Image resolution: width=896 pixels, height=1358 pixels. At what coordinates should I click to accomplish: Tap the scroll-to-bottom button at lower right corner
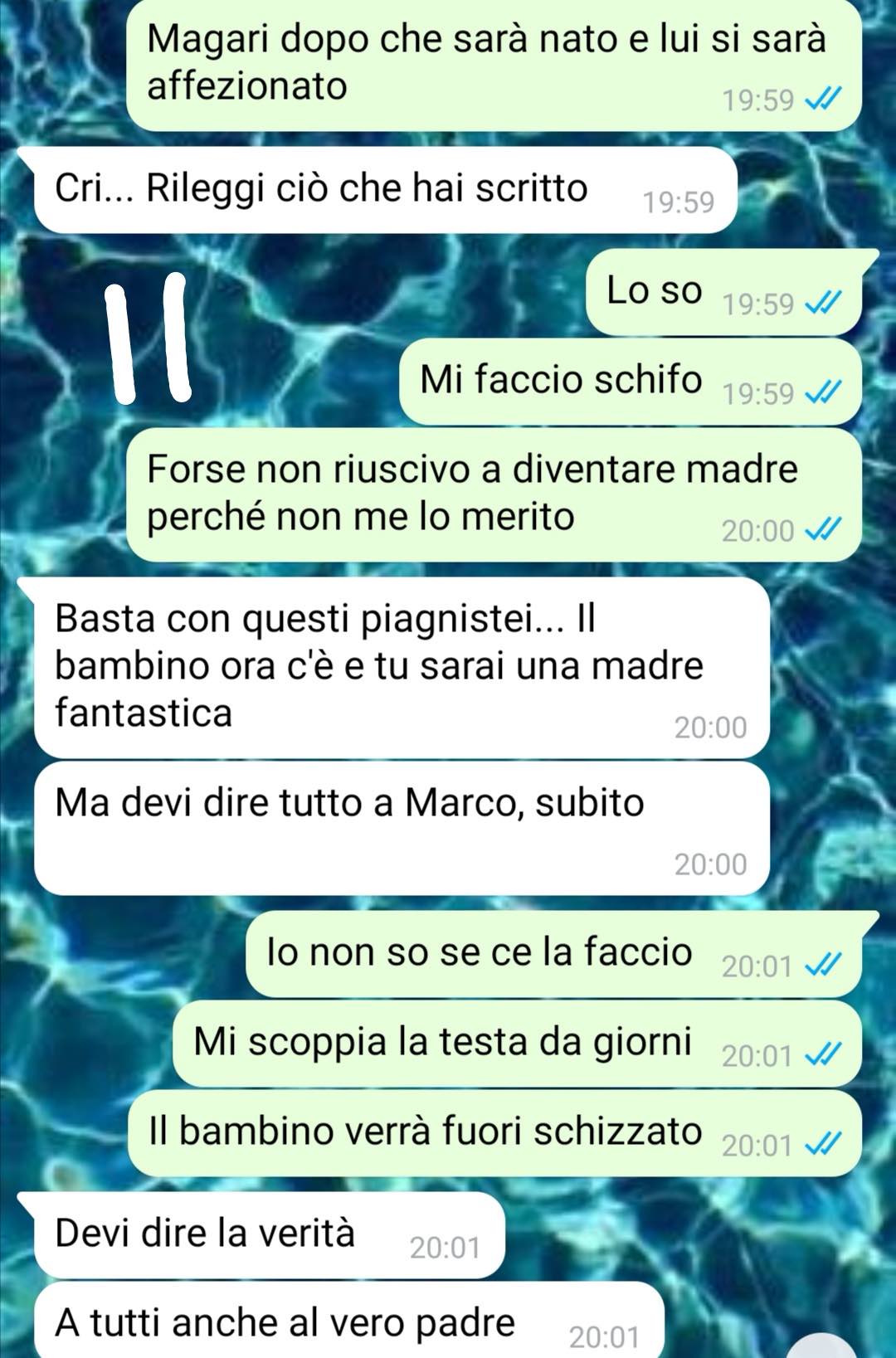coord(821,1346)
